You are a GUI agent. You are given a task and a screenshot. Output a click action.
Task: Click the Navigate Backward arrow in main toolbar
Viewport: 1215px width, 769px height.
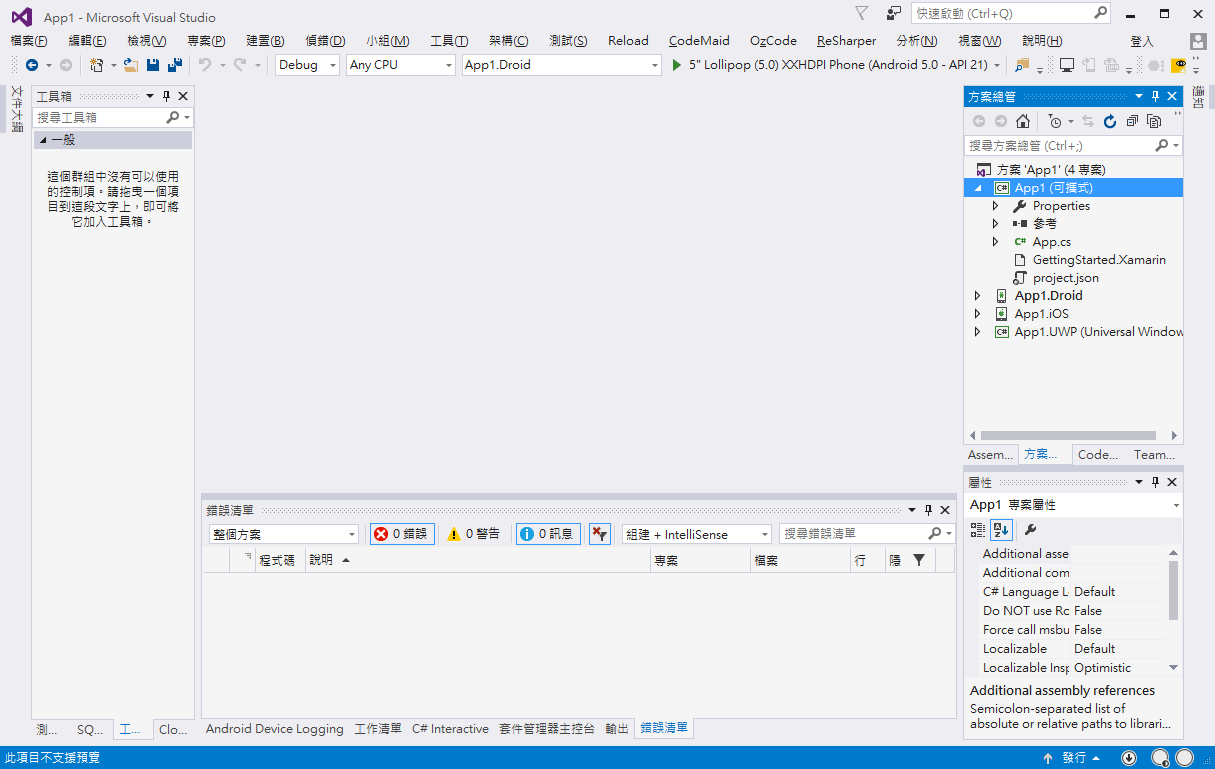[31, 65]
